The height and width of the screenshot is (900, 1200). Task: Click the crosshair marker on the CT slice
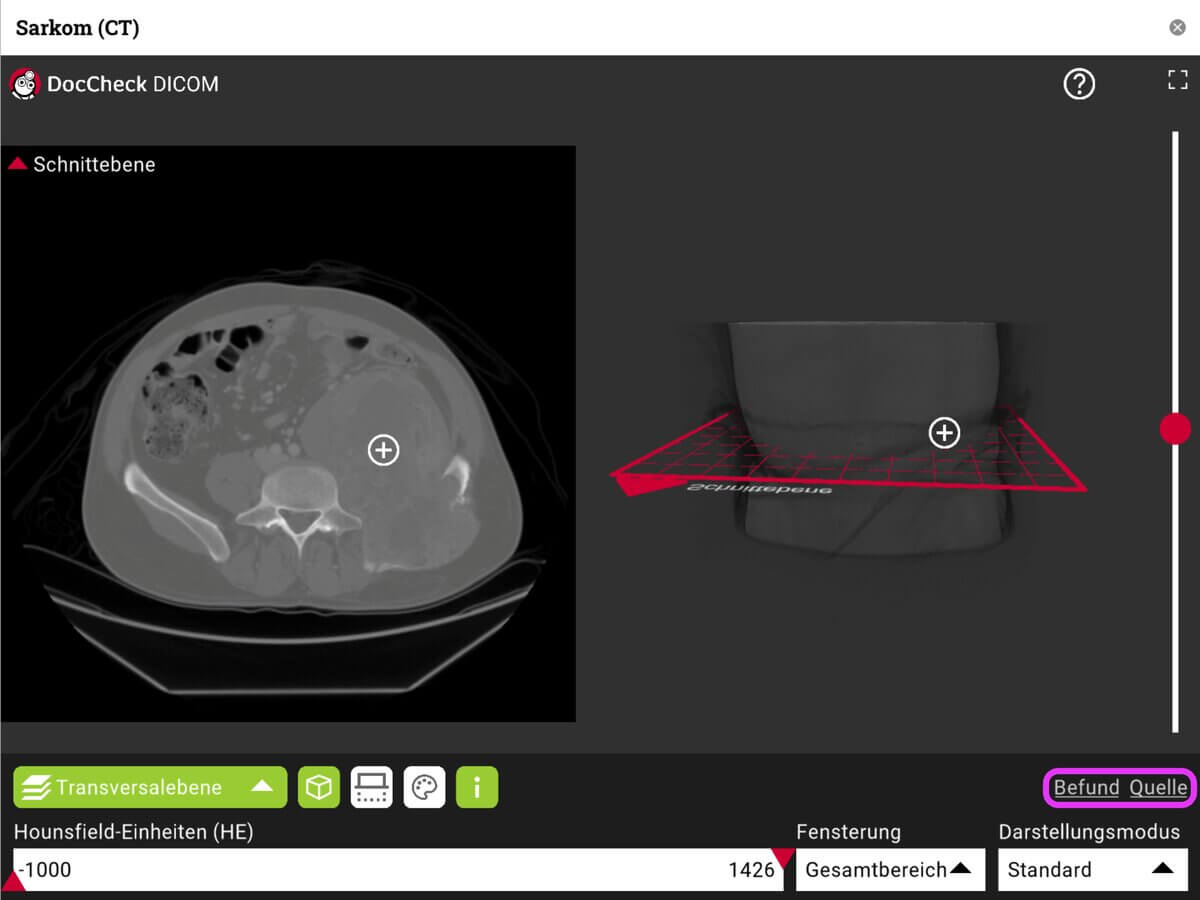383,451
